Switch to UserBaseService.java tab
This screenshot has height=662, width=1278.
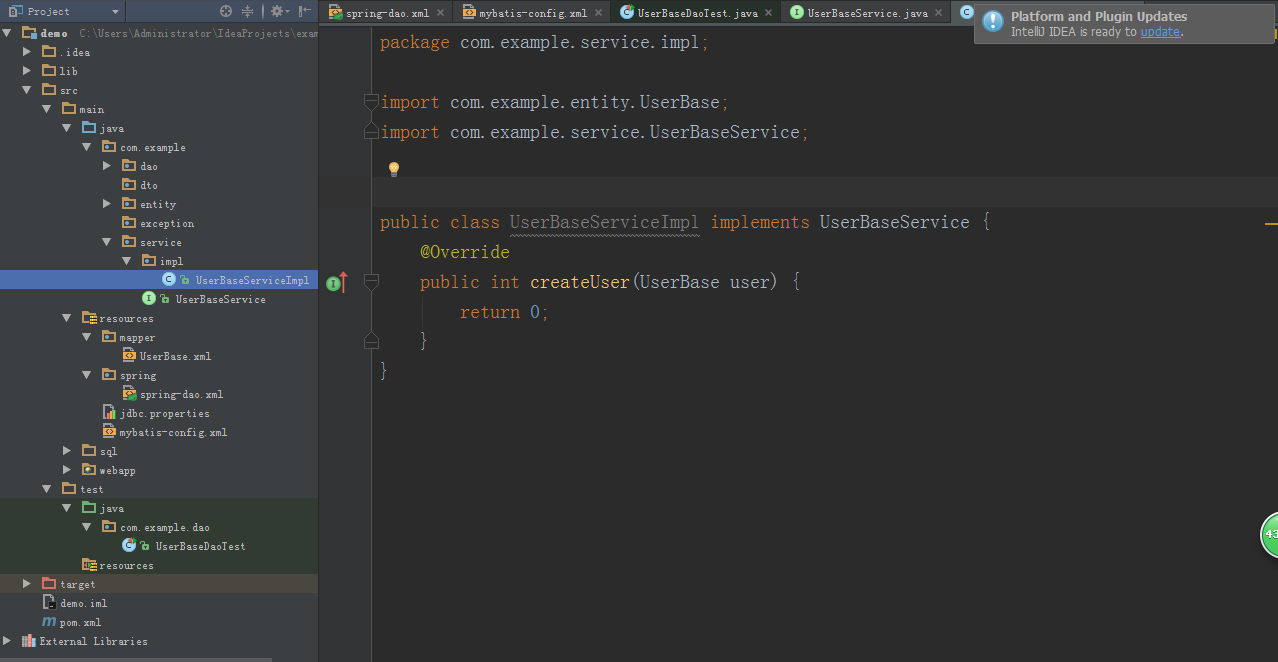pos(867,13)
